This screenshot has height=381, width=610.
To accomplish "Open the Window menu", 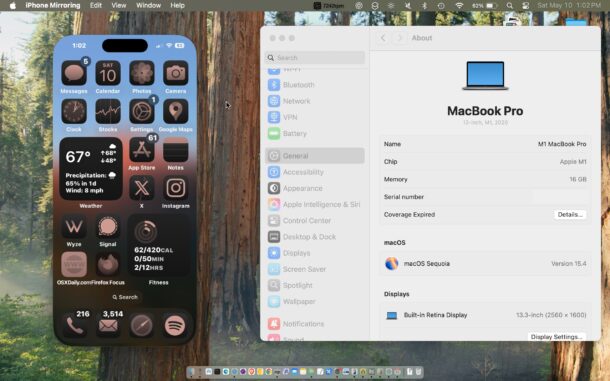I will coord(149,5).
